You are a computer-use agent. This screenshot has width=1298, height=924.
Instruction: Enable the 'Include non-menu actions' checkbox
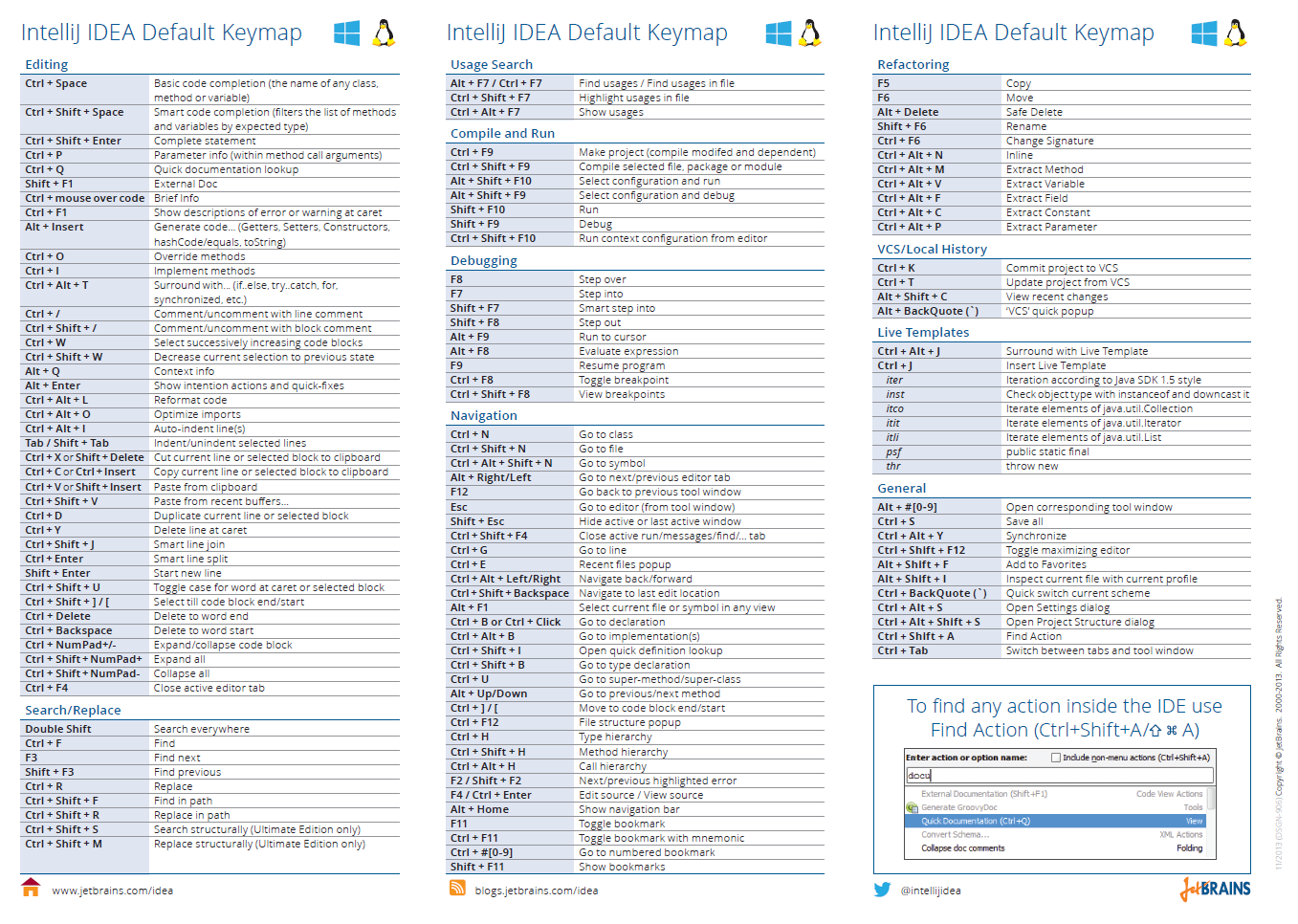[1056, 758]
